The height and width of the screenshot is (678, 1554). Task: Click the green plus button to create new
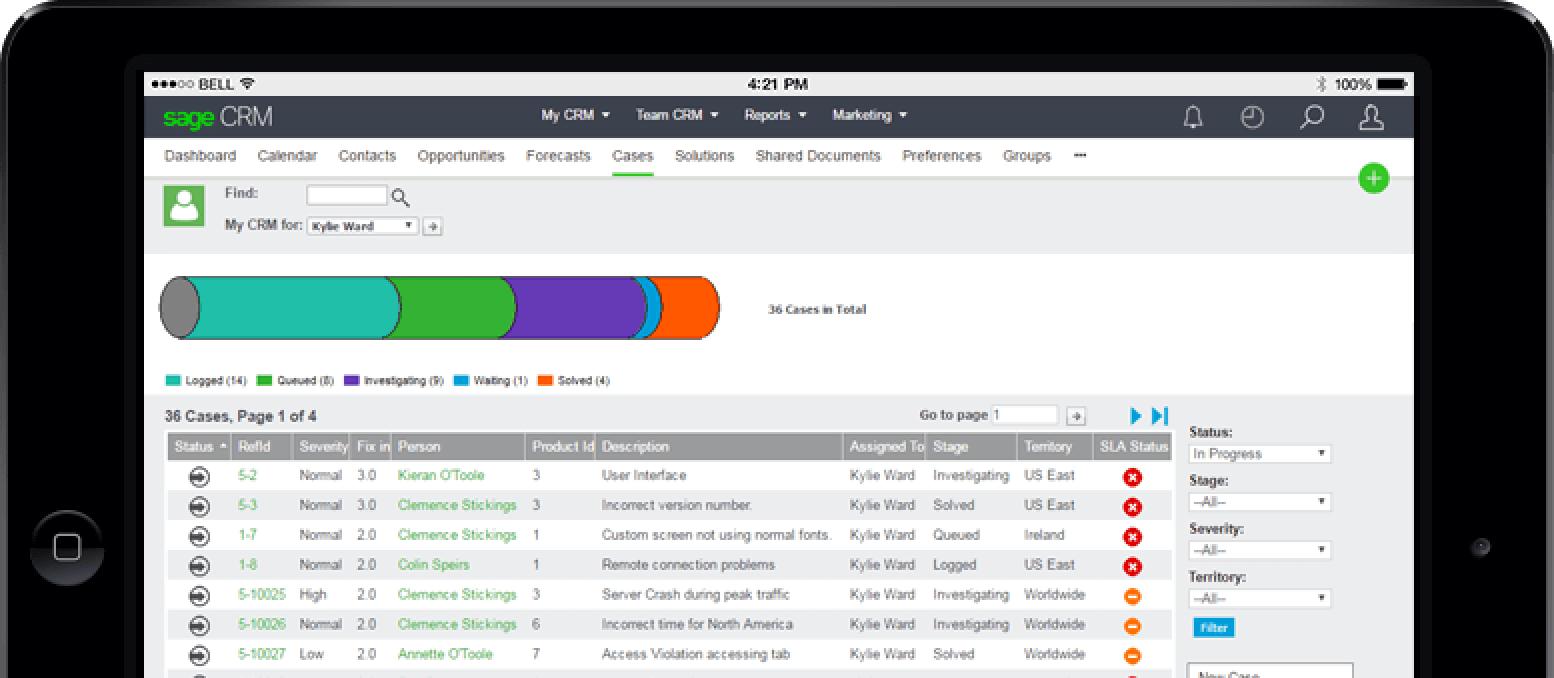[x=1374, y=178]
